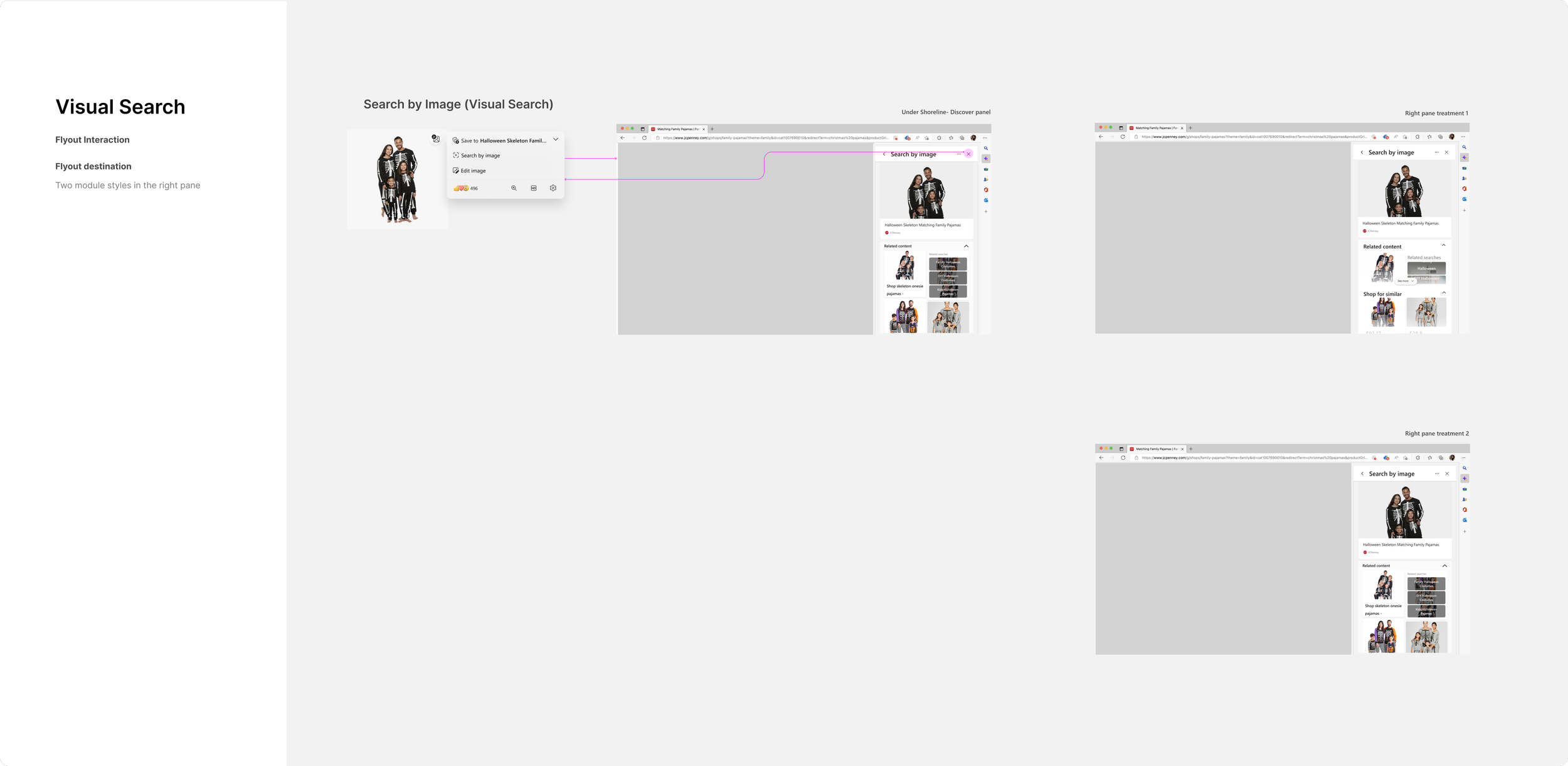Click Office sidebar icon in Discover panel mockup
The width and height of the screenshot is (1568, 766).
986,190
